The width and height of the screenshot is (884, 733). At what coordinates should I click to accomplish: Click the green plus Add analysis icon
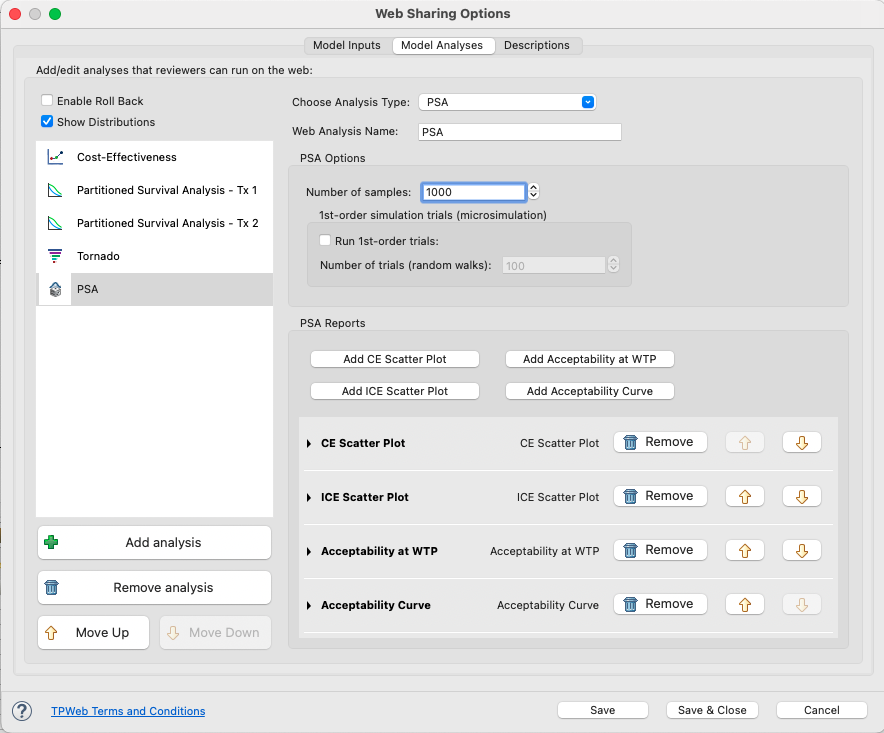point(51,542)
